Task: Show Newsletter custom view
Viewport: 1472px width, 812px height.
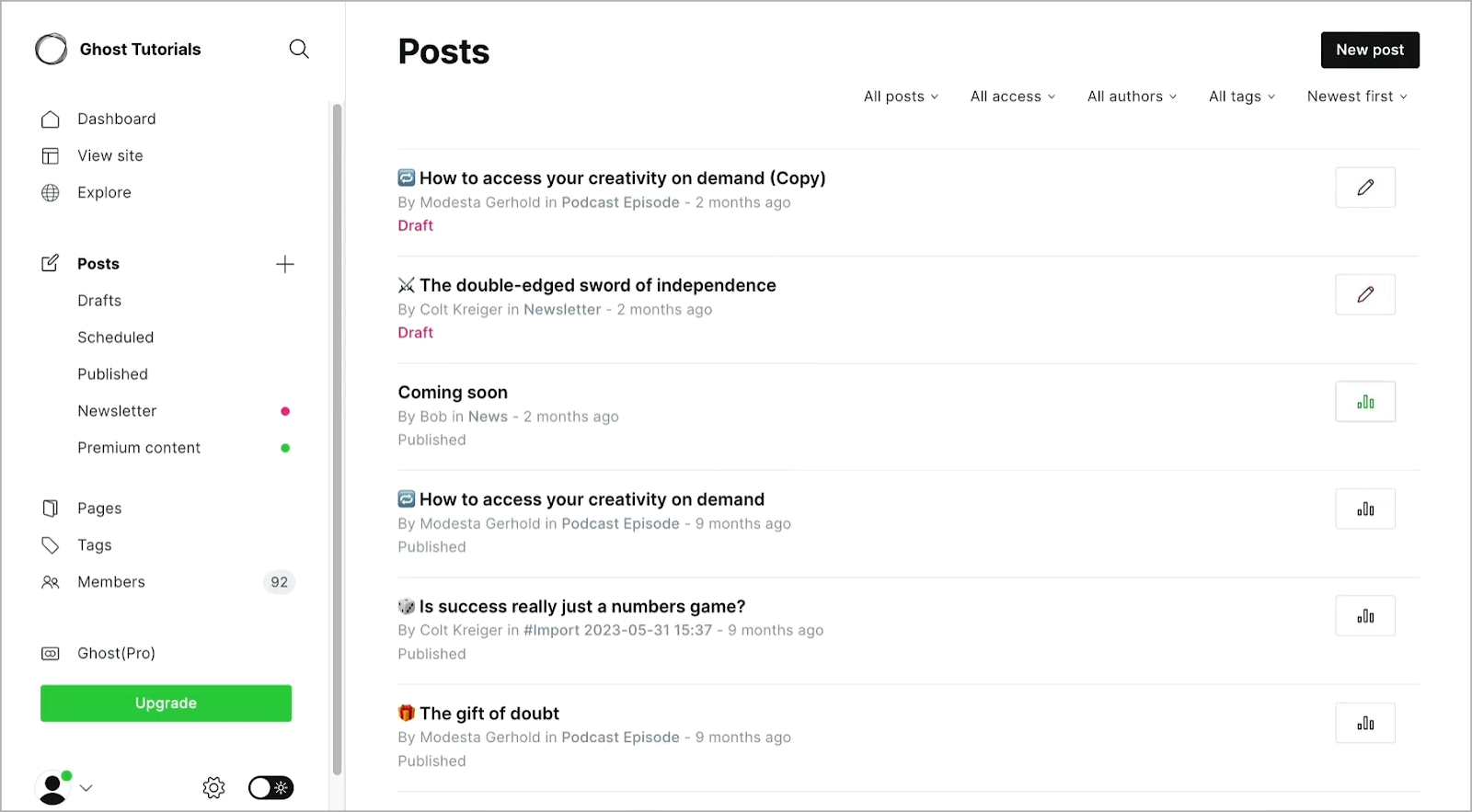Action: [x=117, y=411]
